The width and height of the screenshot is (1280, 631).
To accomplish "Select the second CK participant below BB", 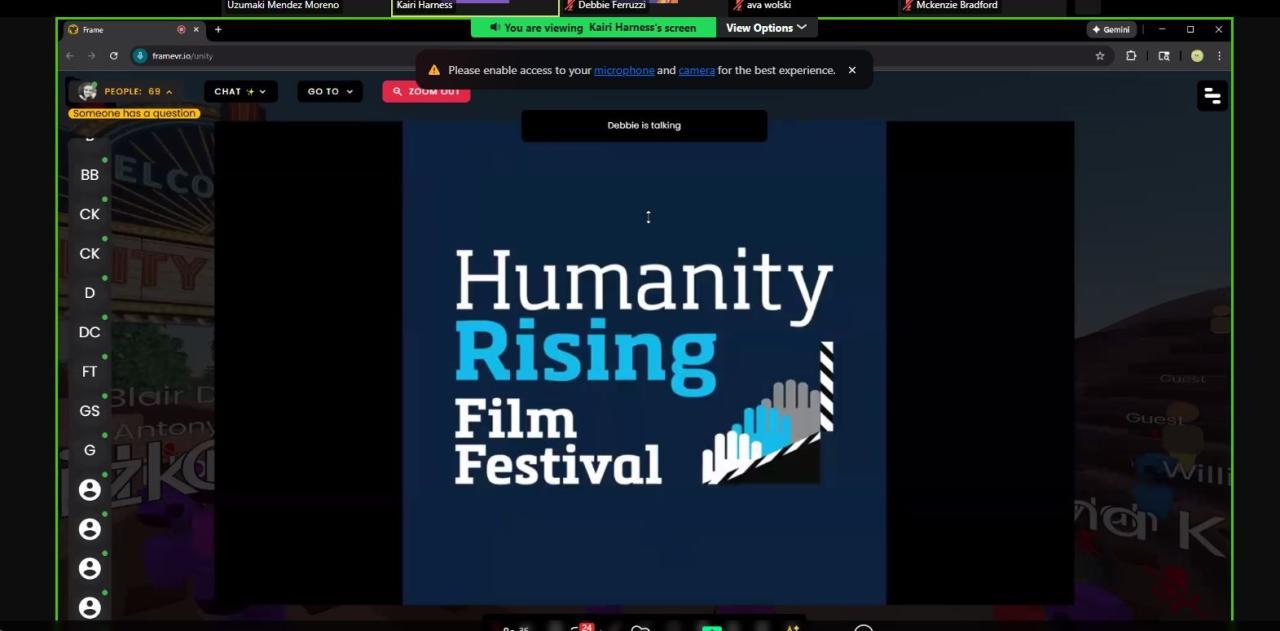I will [90, 254].
